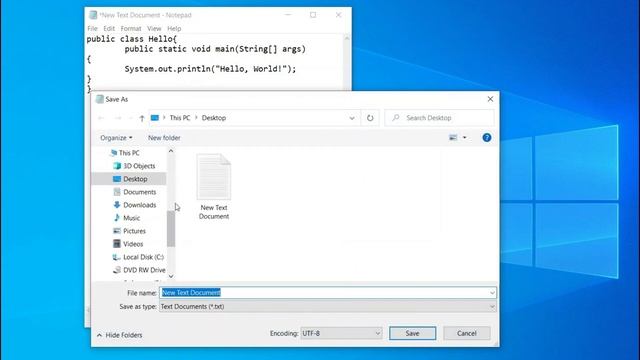This screenshot has width=640, height=360.
Task: Click the Back navigation arrow
Action: point(101,118)
